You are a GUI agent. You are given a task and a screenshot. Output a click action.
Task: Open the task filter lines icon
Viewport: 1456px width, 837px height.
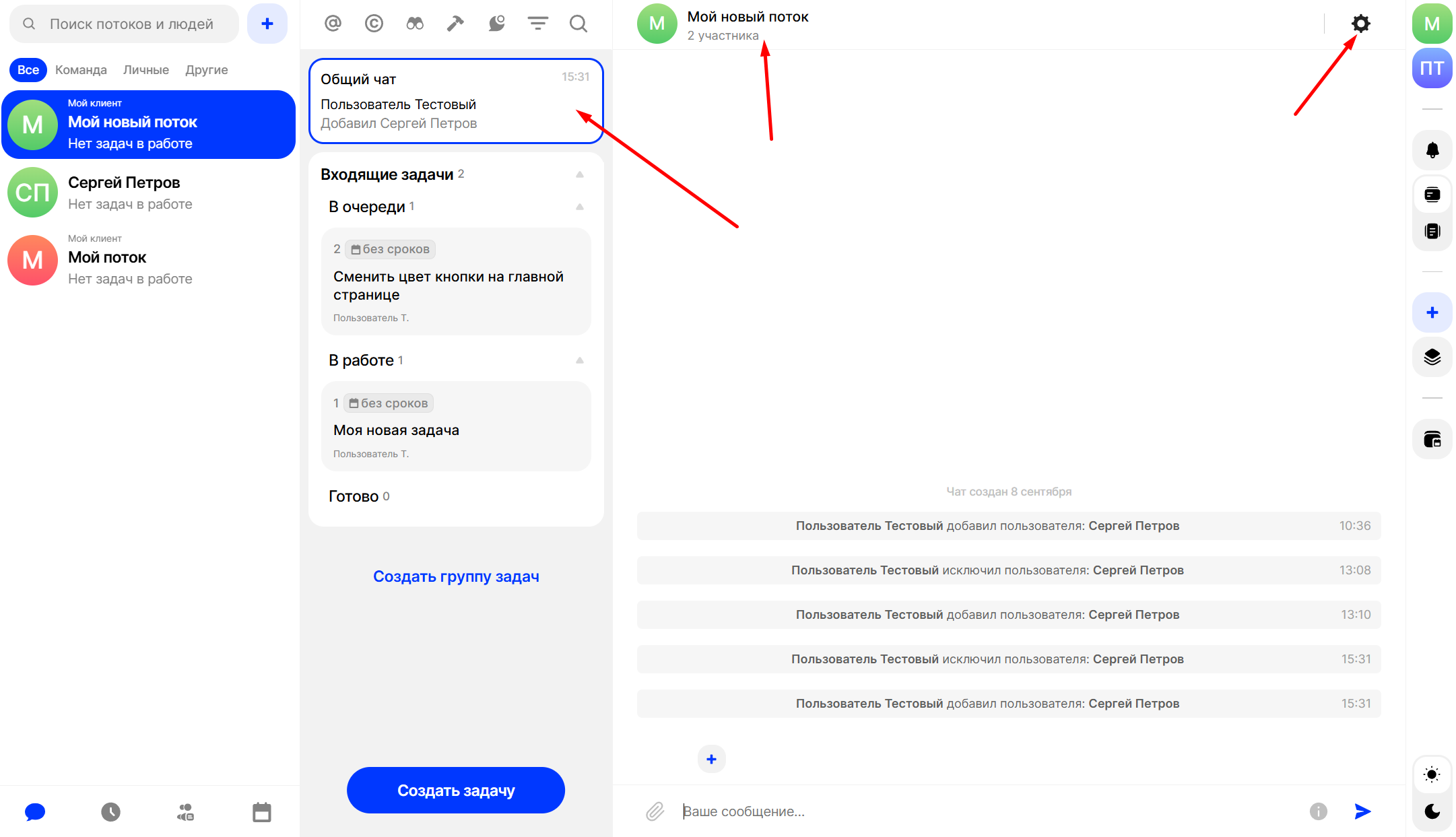tap(537, 24)
